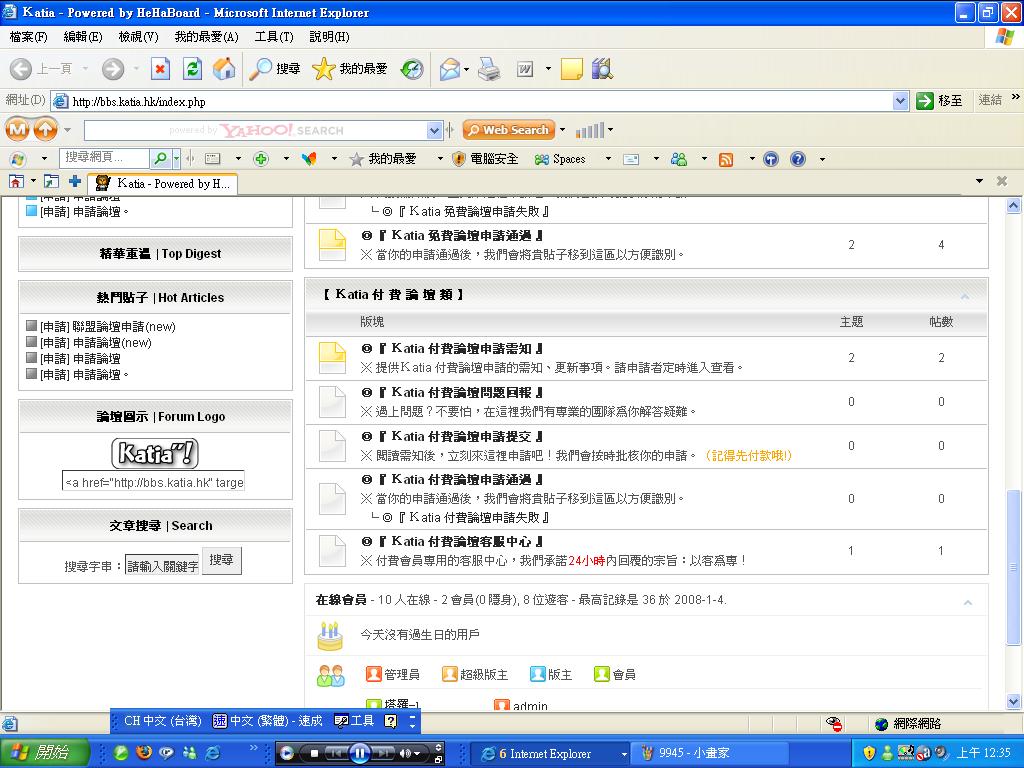
Task: Click the page vertical scrollbar thumb
Action: 1013,567
